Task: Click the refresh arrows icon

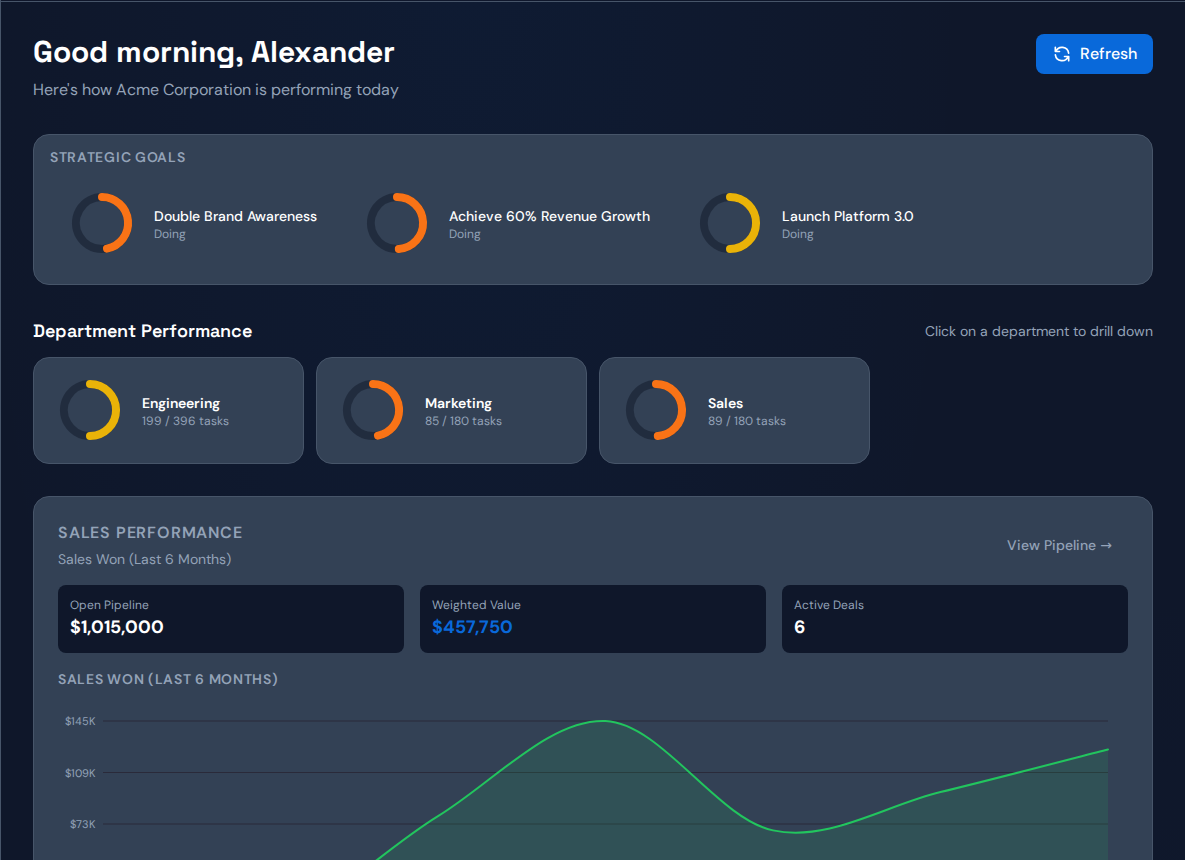Action: tap(1062, 54)
